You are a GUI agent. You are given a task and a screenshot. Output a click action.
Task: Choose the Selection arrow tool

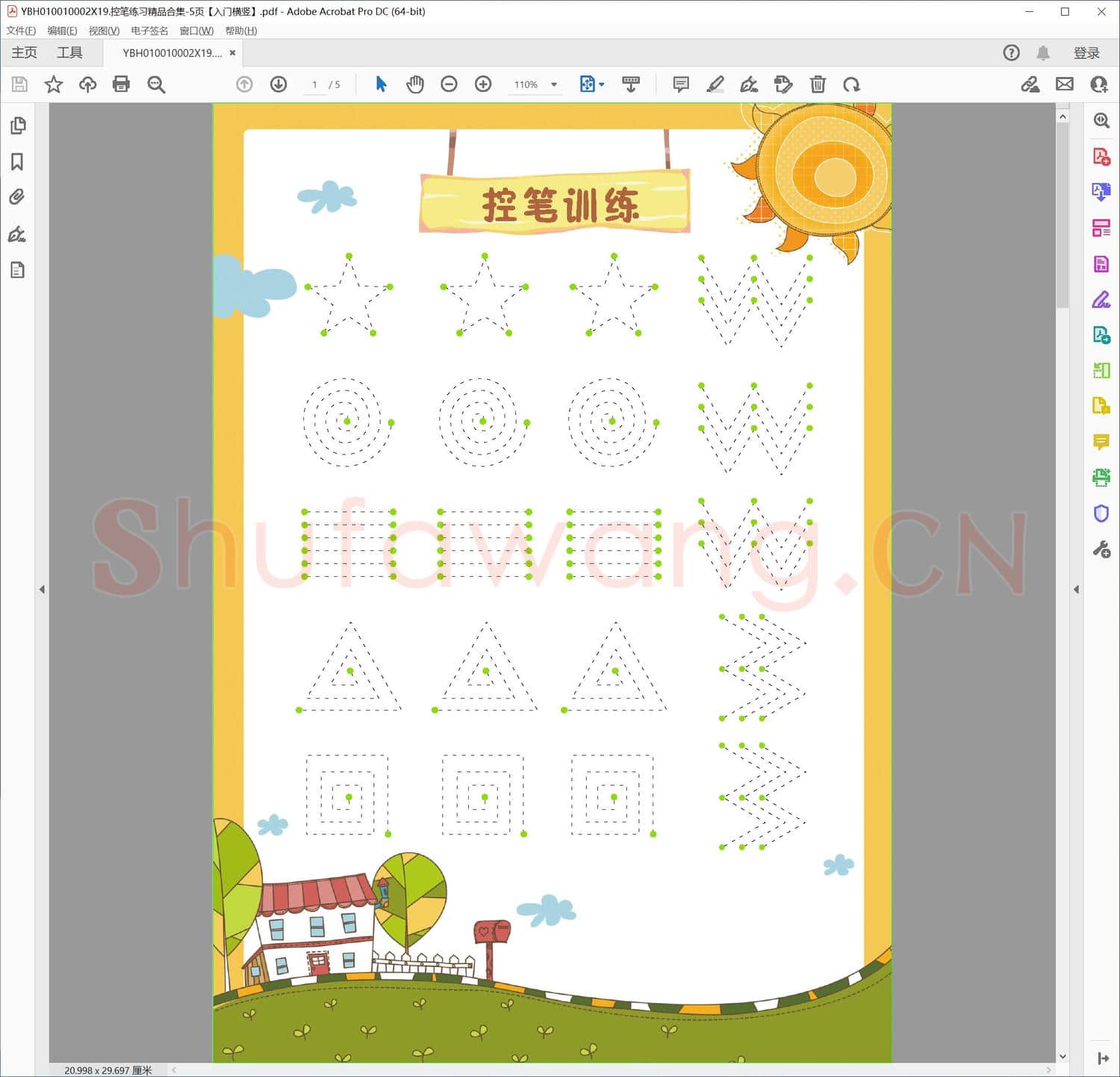pos(381,84)
